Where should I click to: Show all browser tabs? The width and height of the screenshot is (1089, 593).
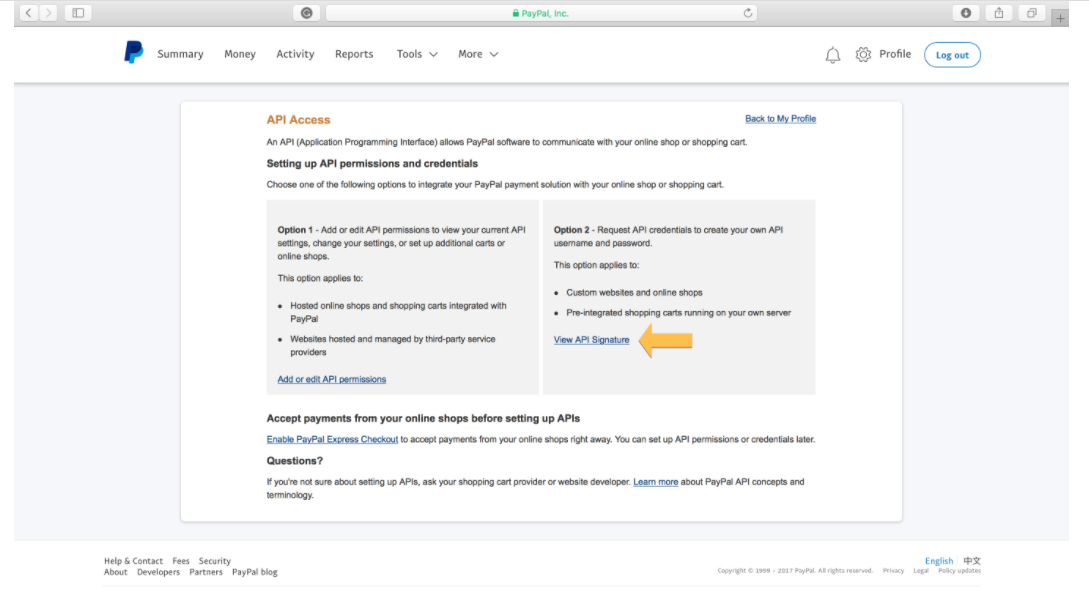point(1032,12)
